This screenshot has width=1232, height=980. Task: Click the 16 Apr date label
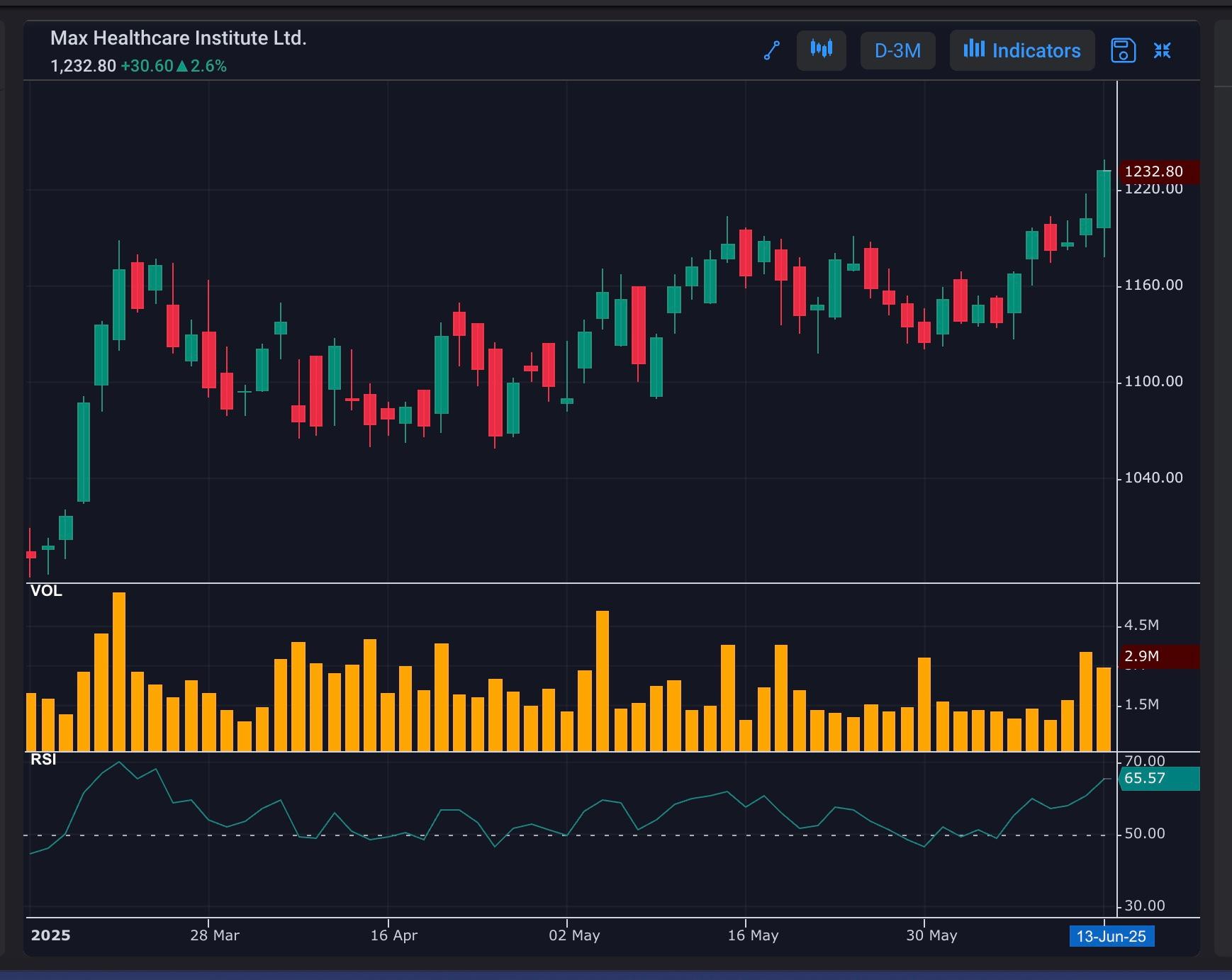tap(394, 935)
